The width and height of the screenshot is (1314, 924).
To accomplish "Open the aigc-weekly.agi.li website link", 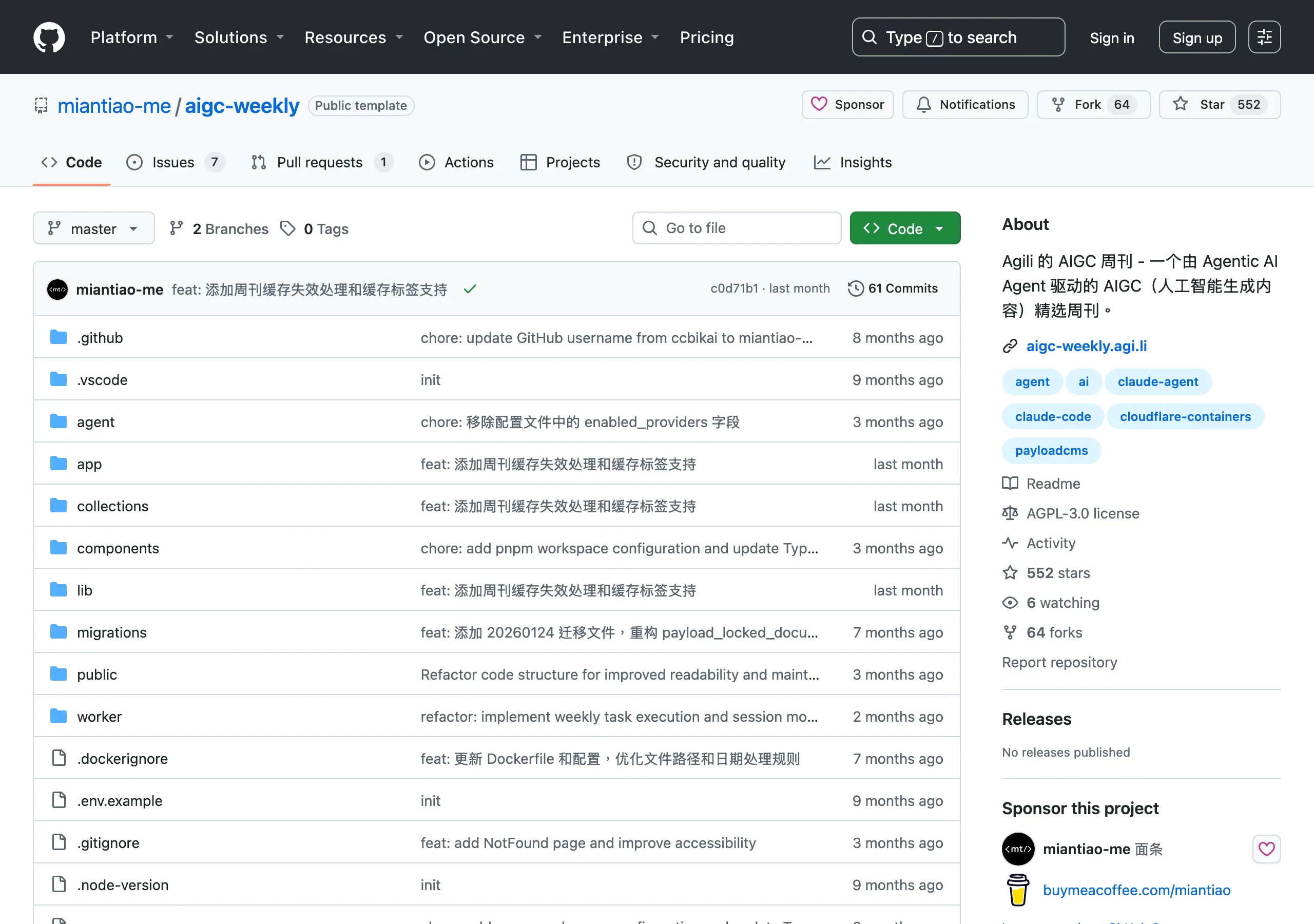I will point(1086,346).
